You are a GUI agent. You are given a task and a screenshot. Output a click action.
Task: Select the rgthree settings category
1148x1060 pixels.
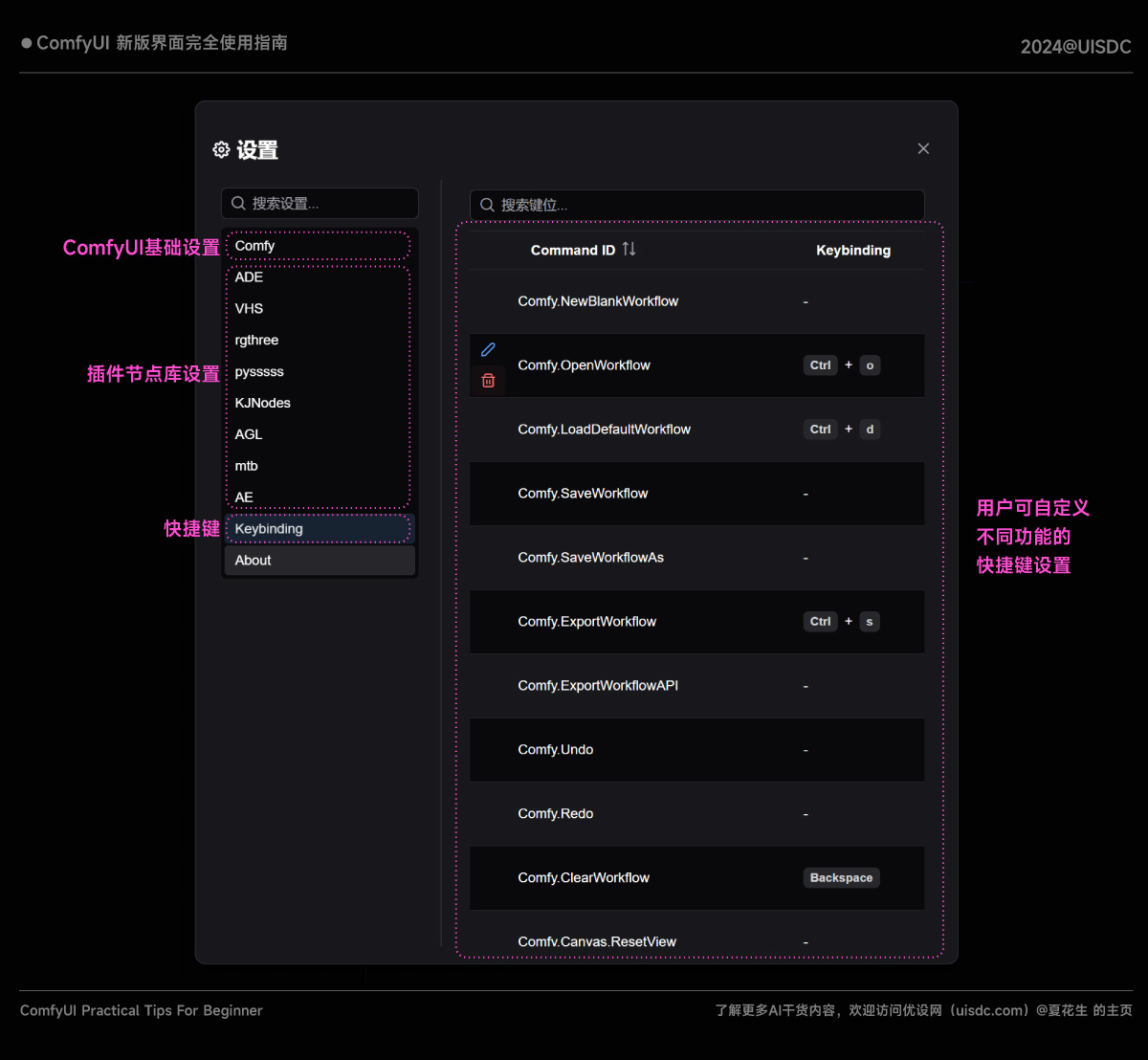click(x=320, y=341)
